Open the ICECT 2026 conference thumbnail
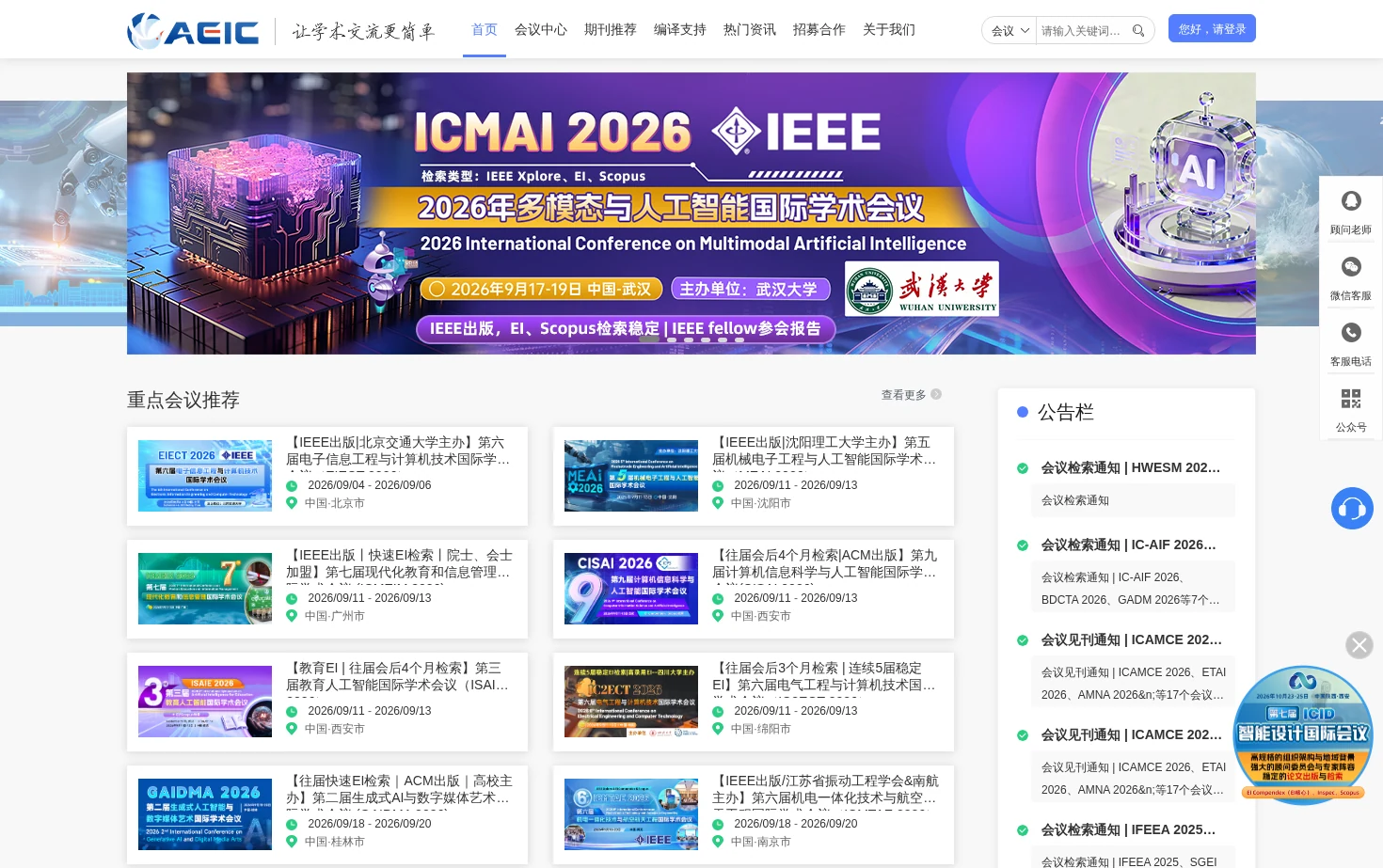This screenshot has height=868, width=1383. tap(631, 702)
